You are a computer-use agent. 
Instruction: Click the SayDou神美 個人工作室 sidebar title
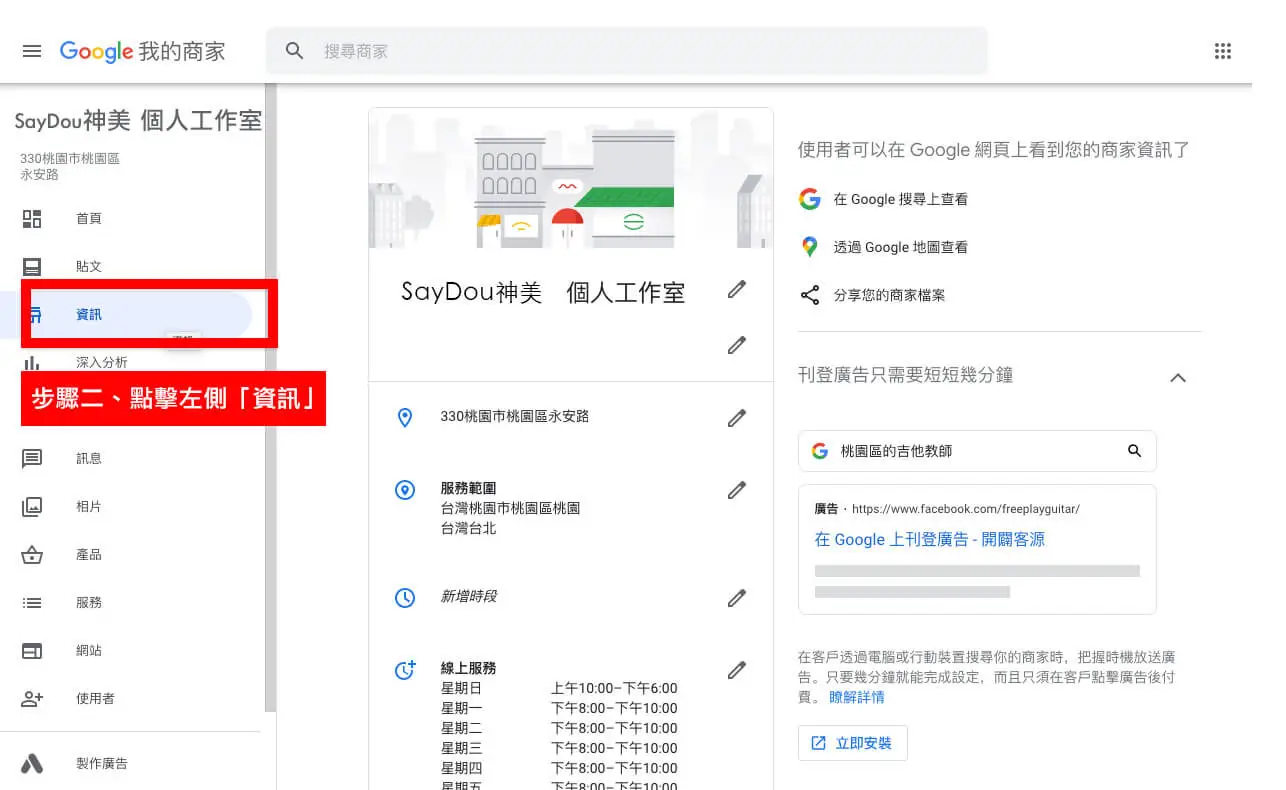[138, 121]
